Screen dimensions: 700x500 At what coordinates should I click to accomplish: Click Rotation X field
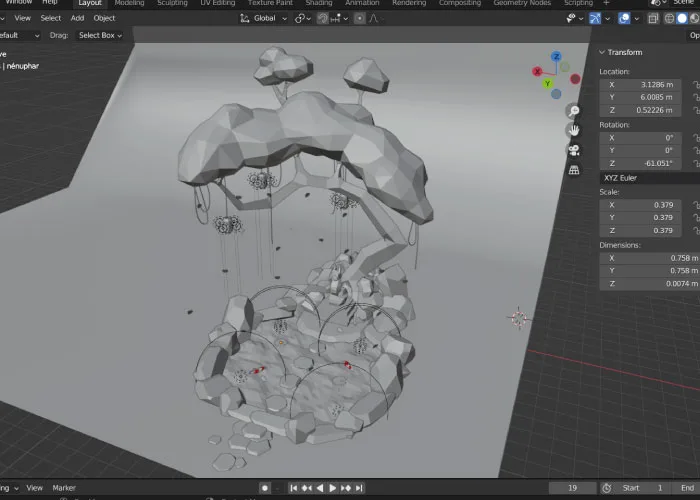(640, 138)
